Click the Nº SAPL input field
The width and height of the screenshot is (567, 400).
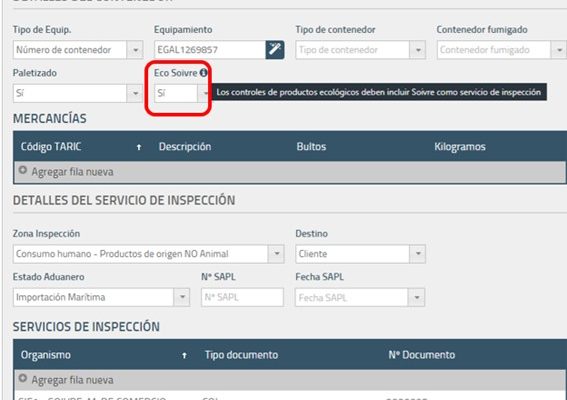point(242,297)
